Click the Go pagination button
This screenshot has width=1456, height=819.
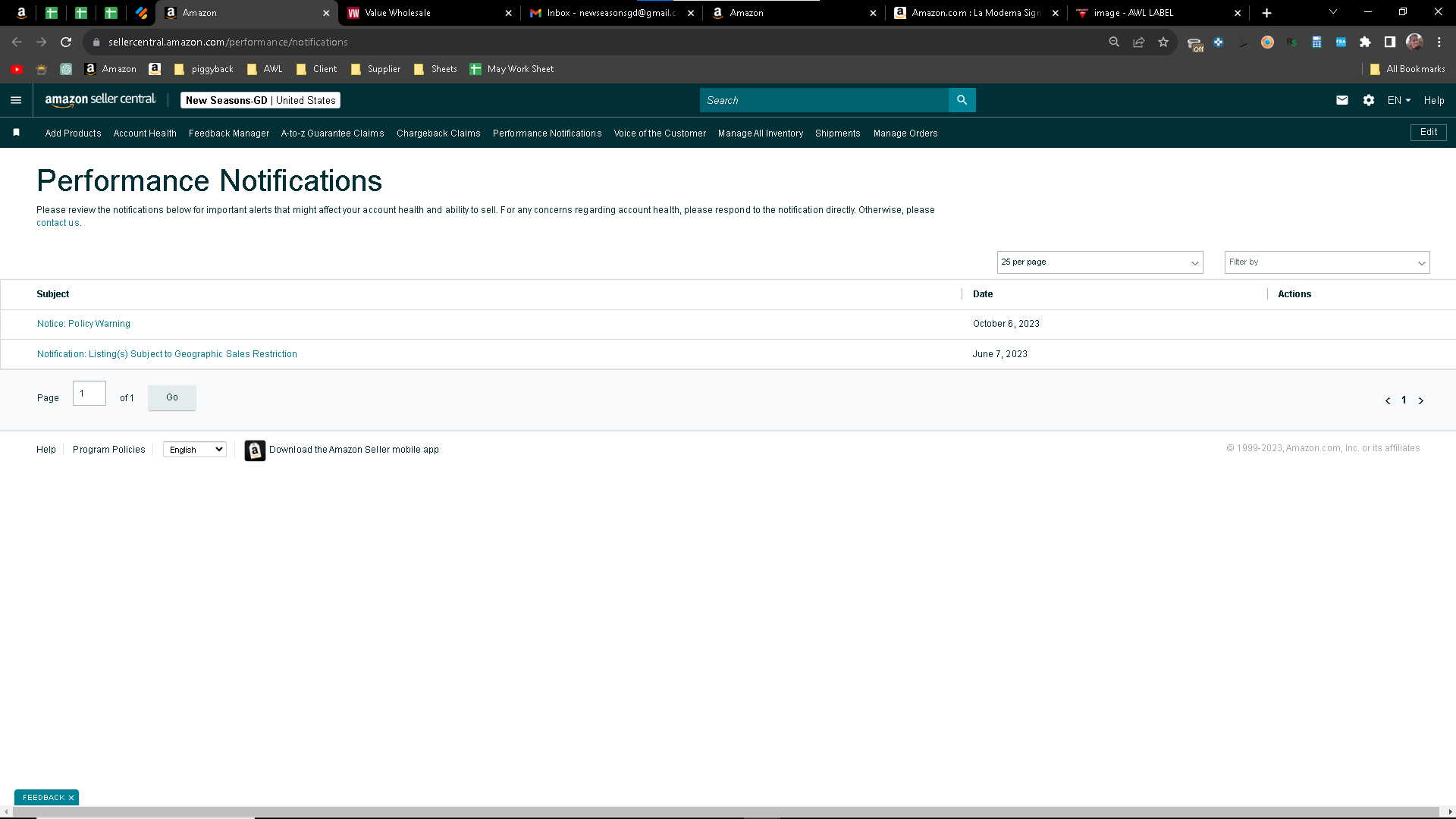click(172, 397)
